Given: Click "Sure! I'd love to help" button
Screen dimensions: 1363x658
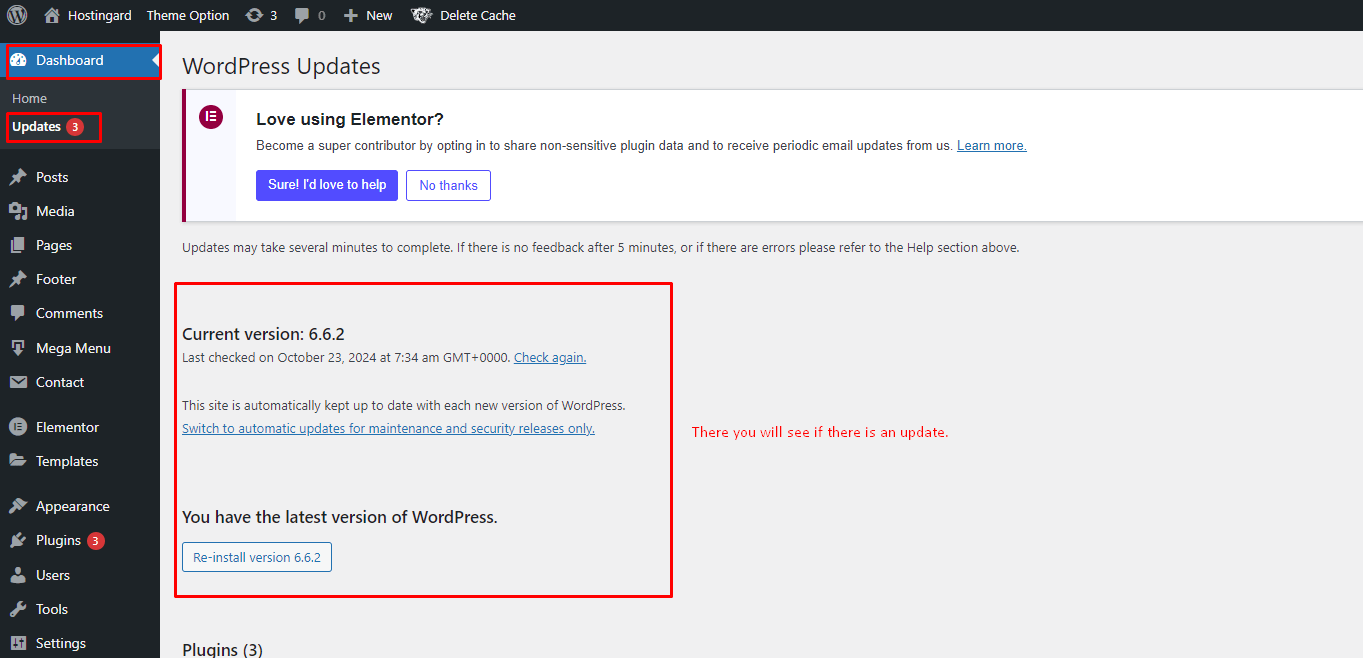Looking at the screenshot, I should (x=327, y=185).
